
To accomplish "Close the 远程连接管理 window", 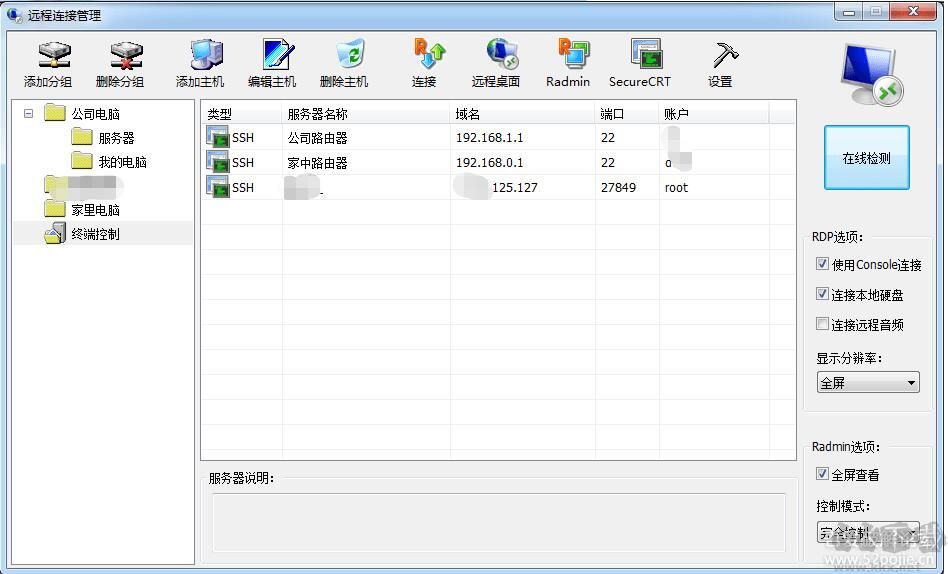I will [915, 11].
